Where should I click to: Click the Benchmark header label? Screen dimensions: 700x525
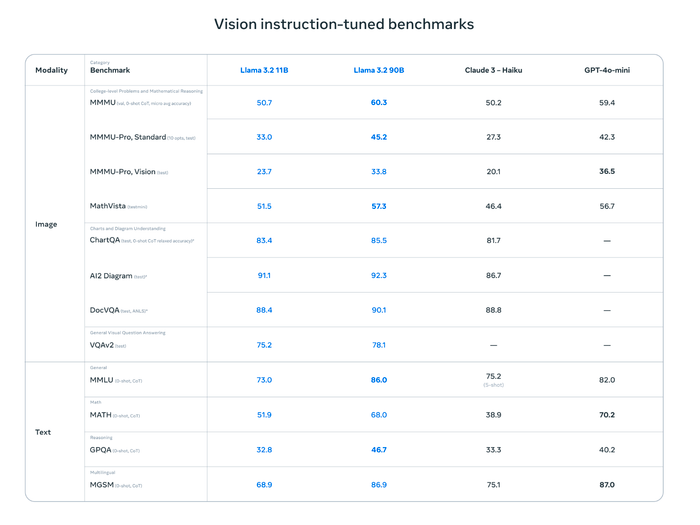[x=110, y=70]
